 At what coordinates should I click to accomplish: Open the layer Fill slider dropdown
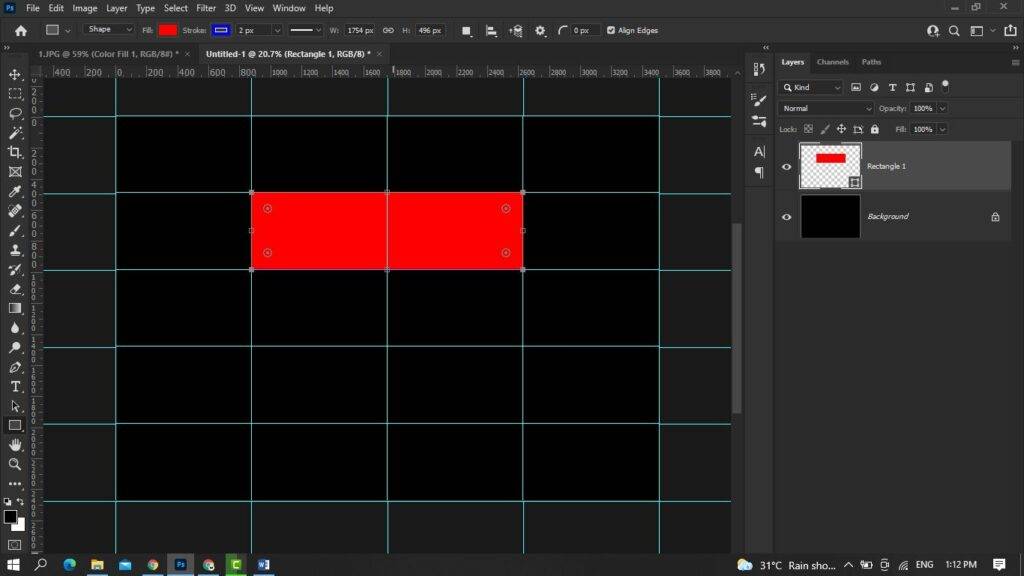tap(942, 129)
